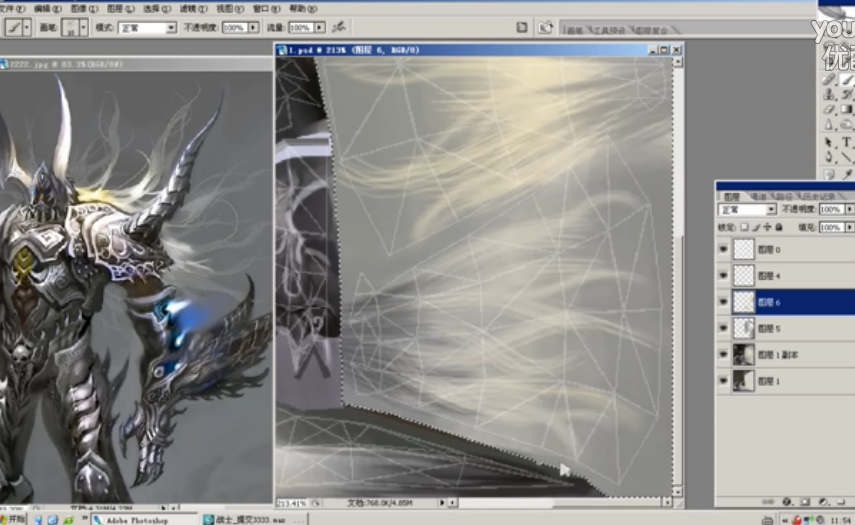Open the brush opacity slider arrow
Image resolution: width=855 pixels, height=525 pixels.
tap(254, 27)
